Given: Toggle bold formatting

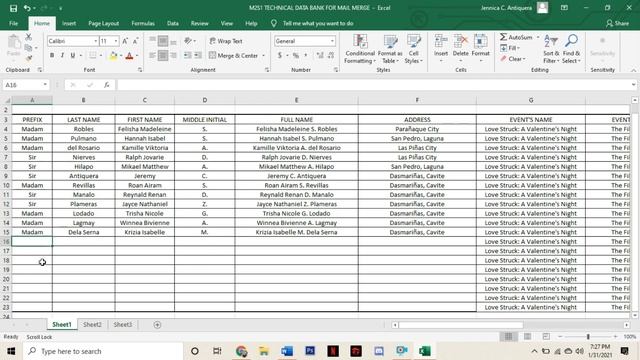Looking at the screenshot, I should 52,55.
